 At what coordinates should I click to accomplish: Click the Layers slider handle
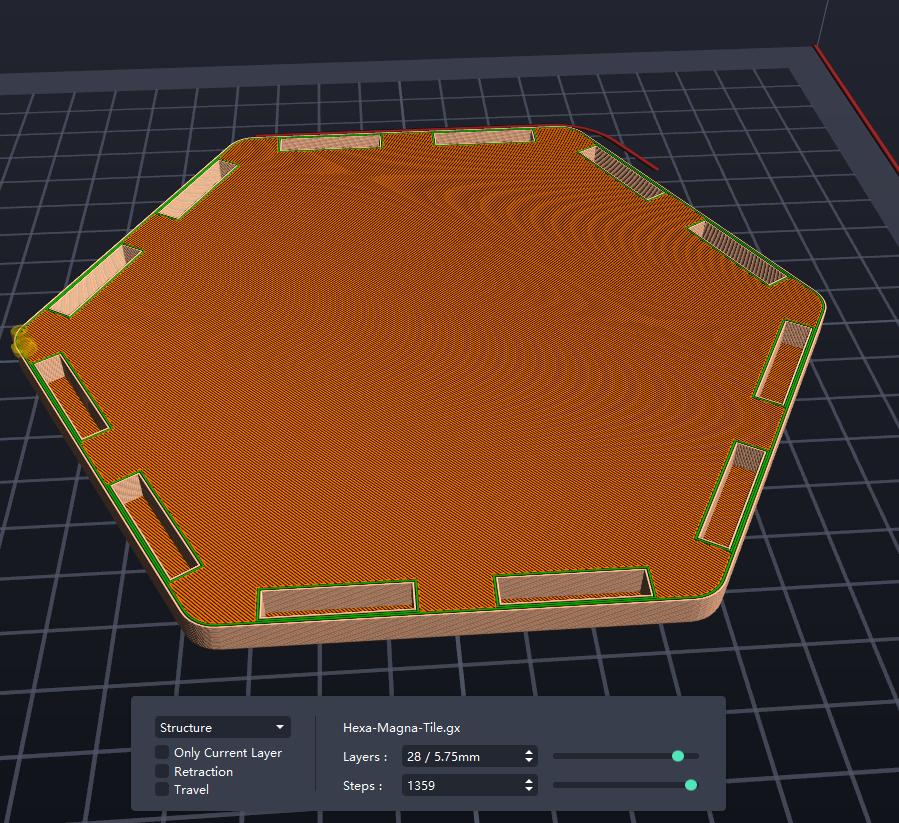coord(678,756)
